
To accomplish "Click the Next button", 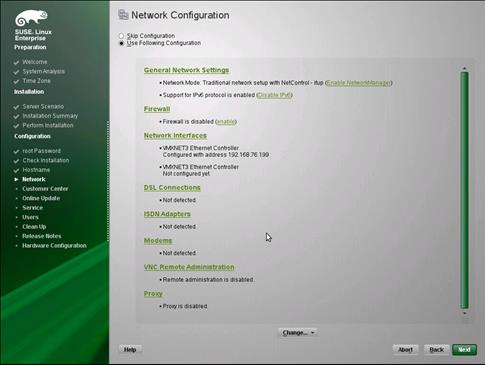I will click(x=464, y=350).
